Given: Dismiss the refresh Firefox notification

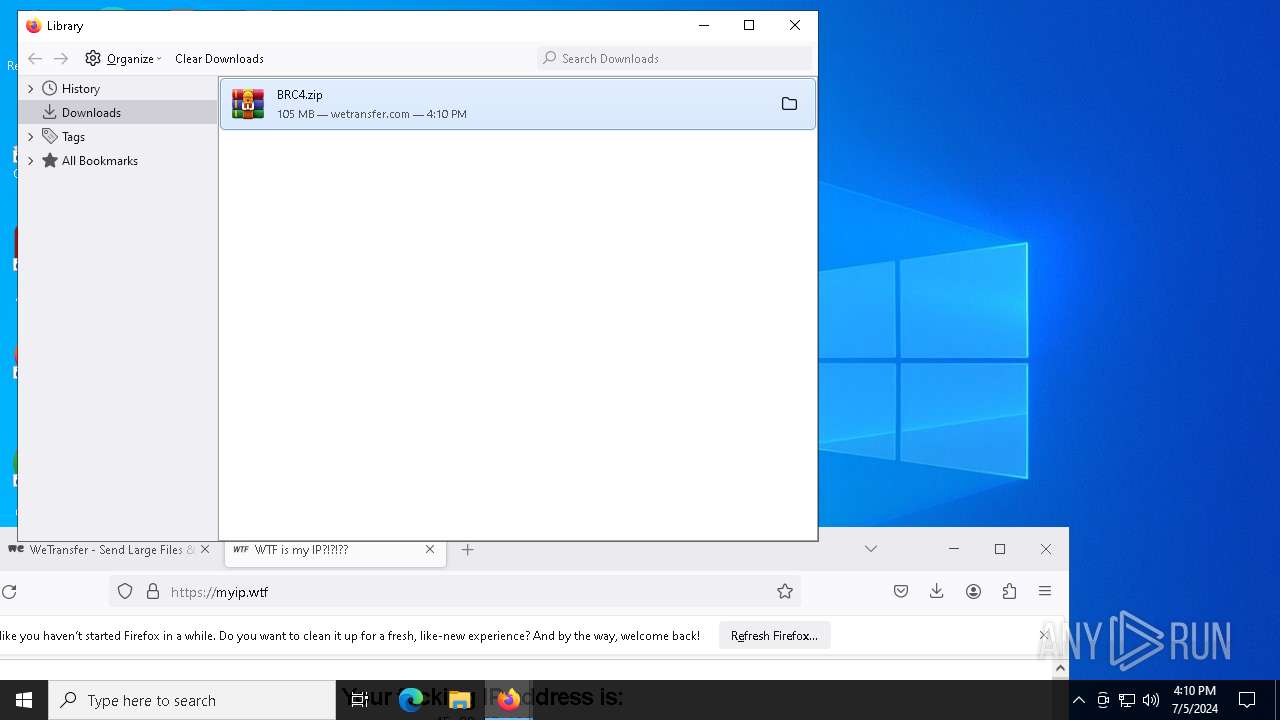Looking at the screenshot, I should (x=1044, y=635).
